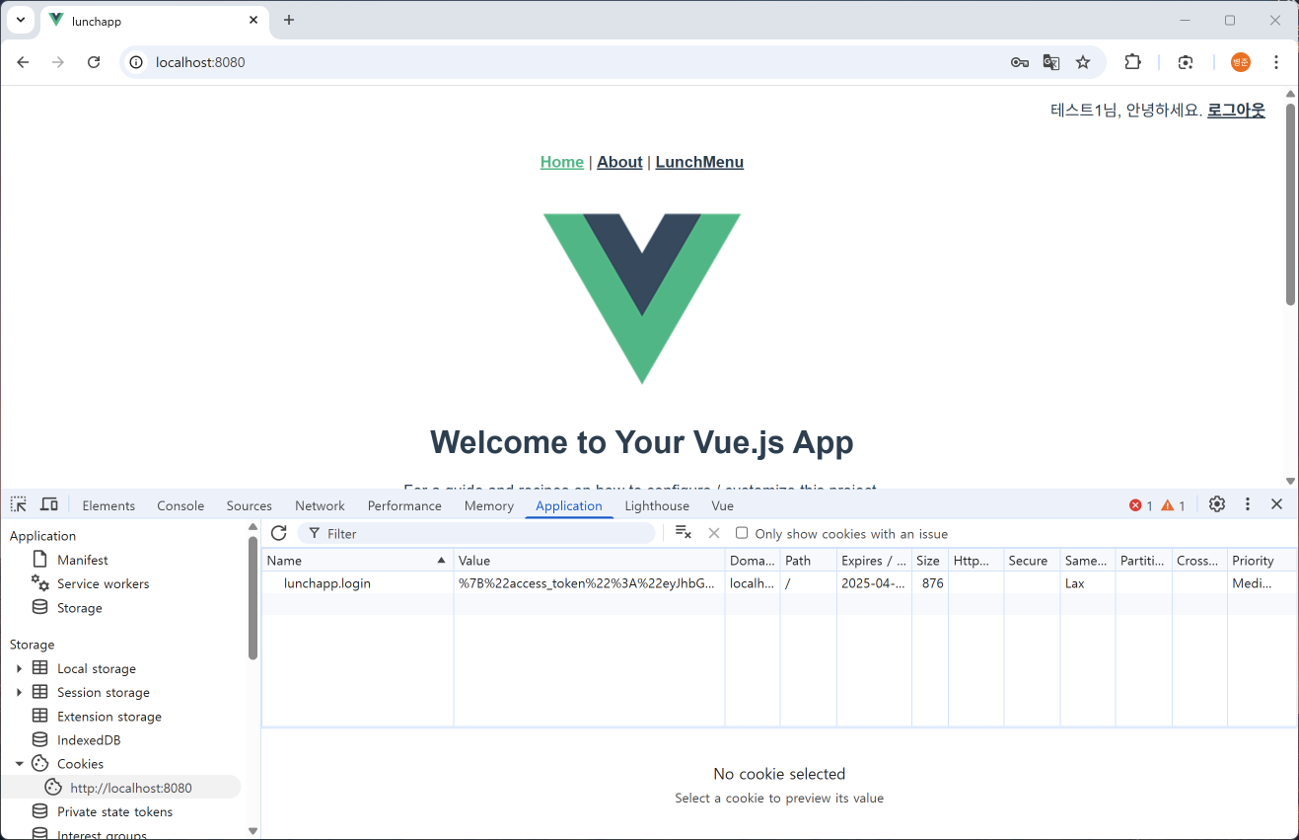This screenshot has width=1299, height=840.
Task: Click the Home navigation link
Action: (x=562, y=162)
